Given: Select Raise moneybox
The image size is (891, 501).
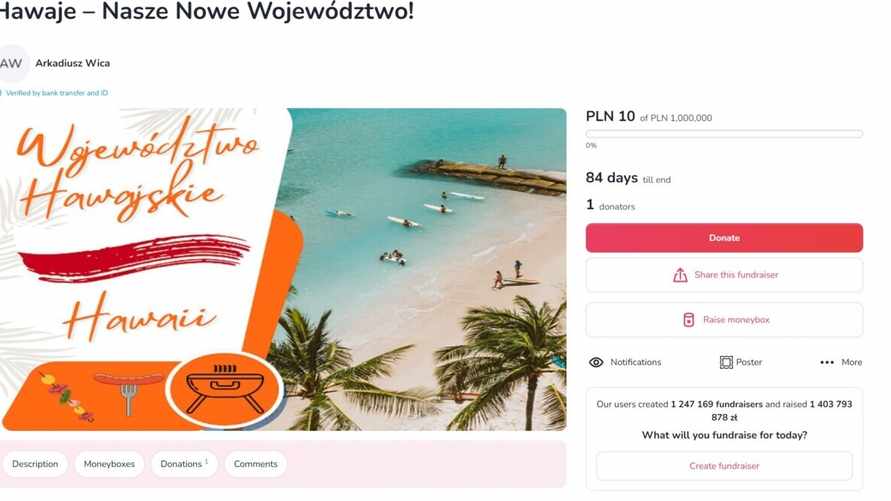Looking at the screenshot, I should click(x=724, y=320).
